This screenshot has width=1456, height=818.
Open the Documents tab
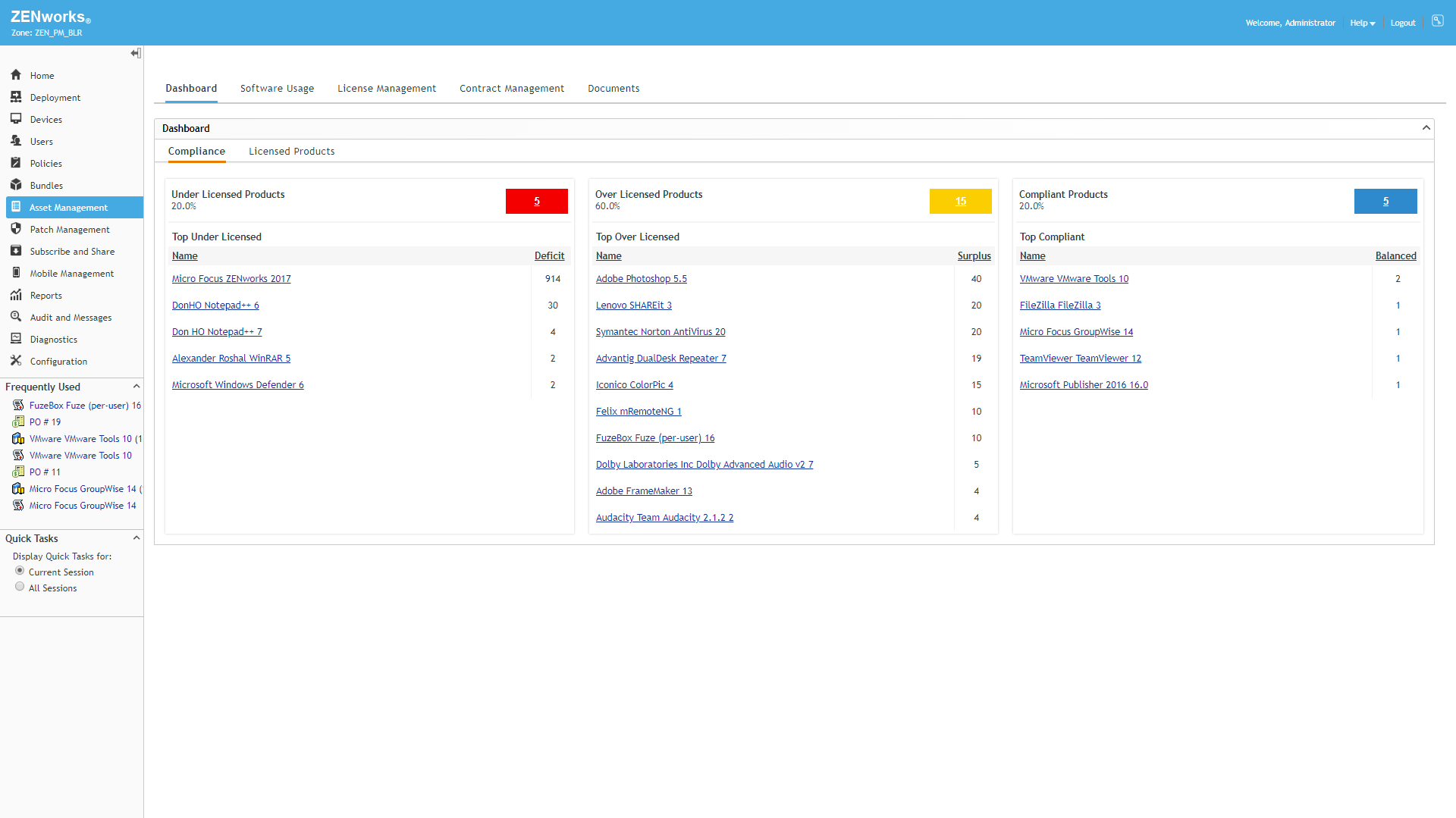(613, 89)
